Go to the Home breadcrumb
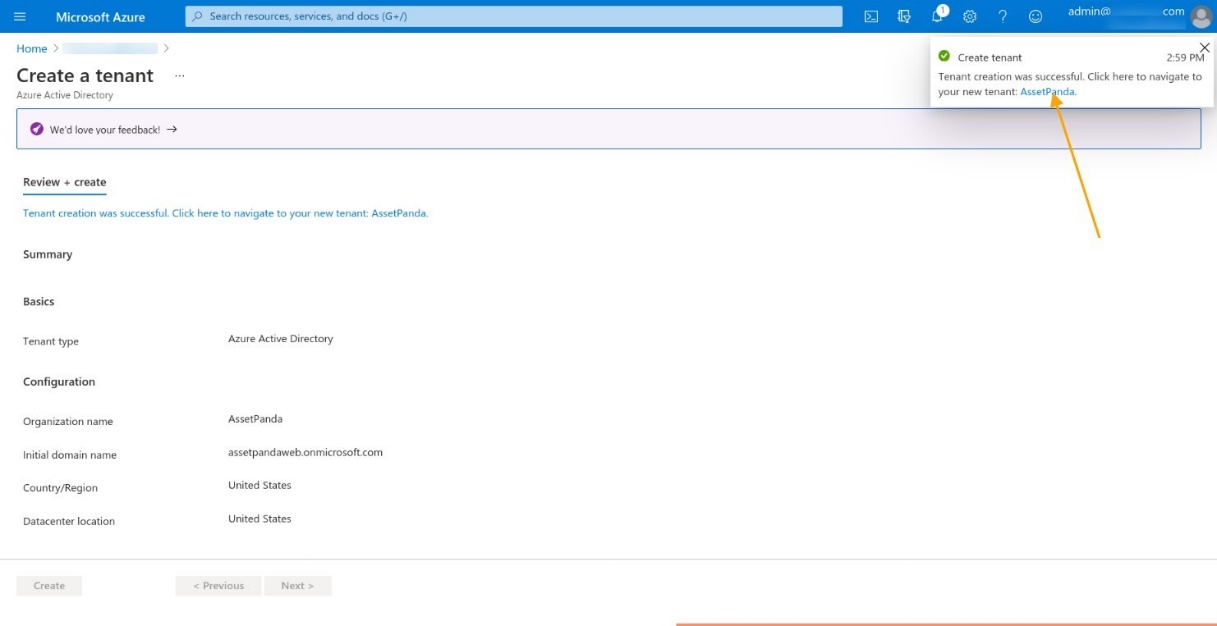The height and width of the screenshot is (626, 1217). [32, 49]
